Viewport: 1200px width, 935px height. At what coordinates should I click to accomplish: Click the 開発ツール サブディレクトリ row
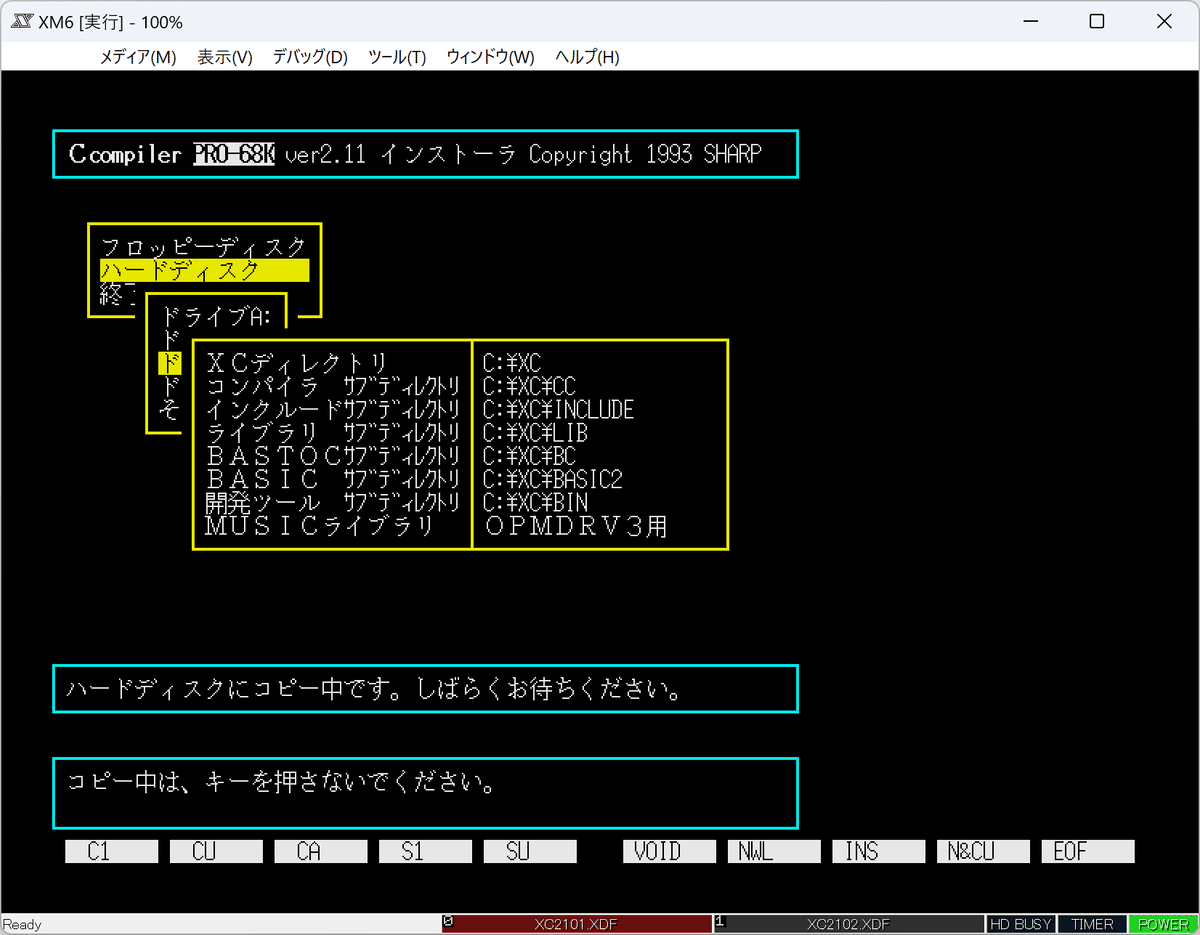(333, 503)
